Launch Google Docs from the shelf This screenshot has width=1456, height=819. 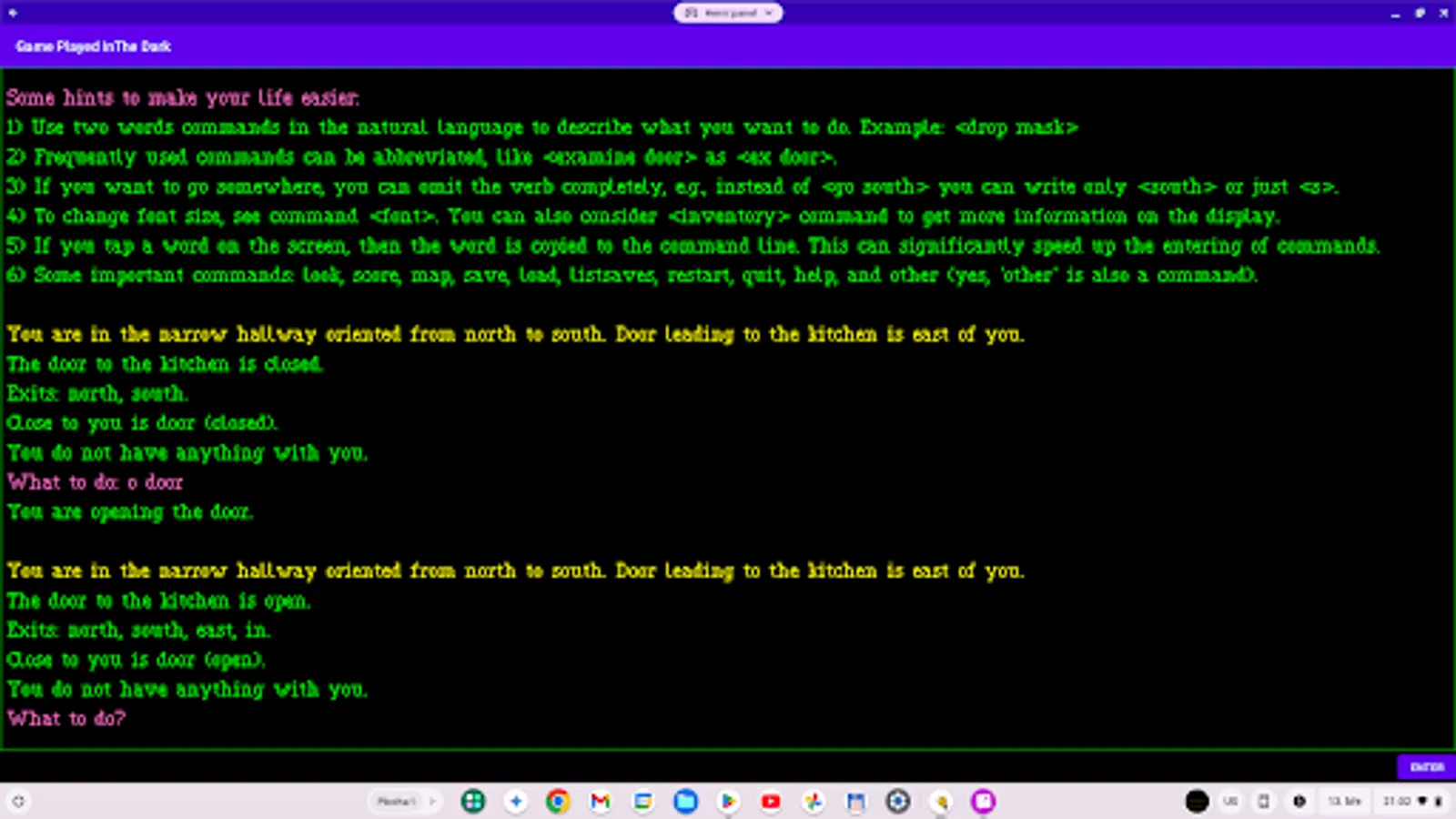coord(643,802)
